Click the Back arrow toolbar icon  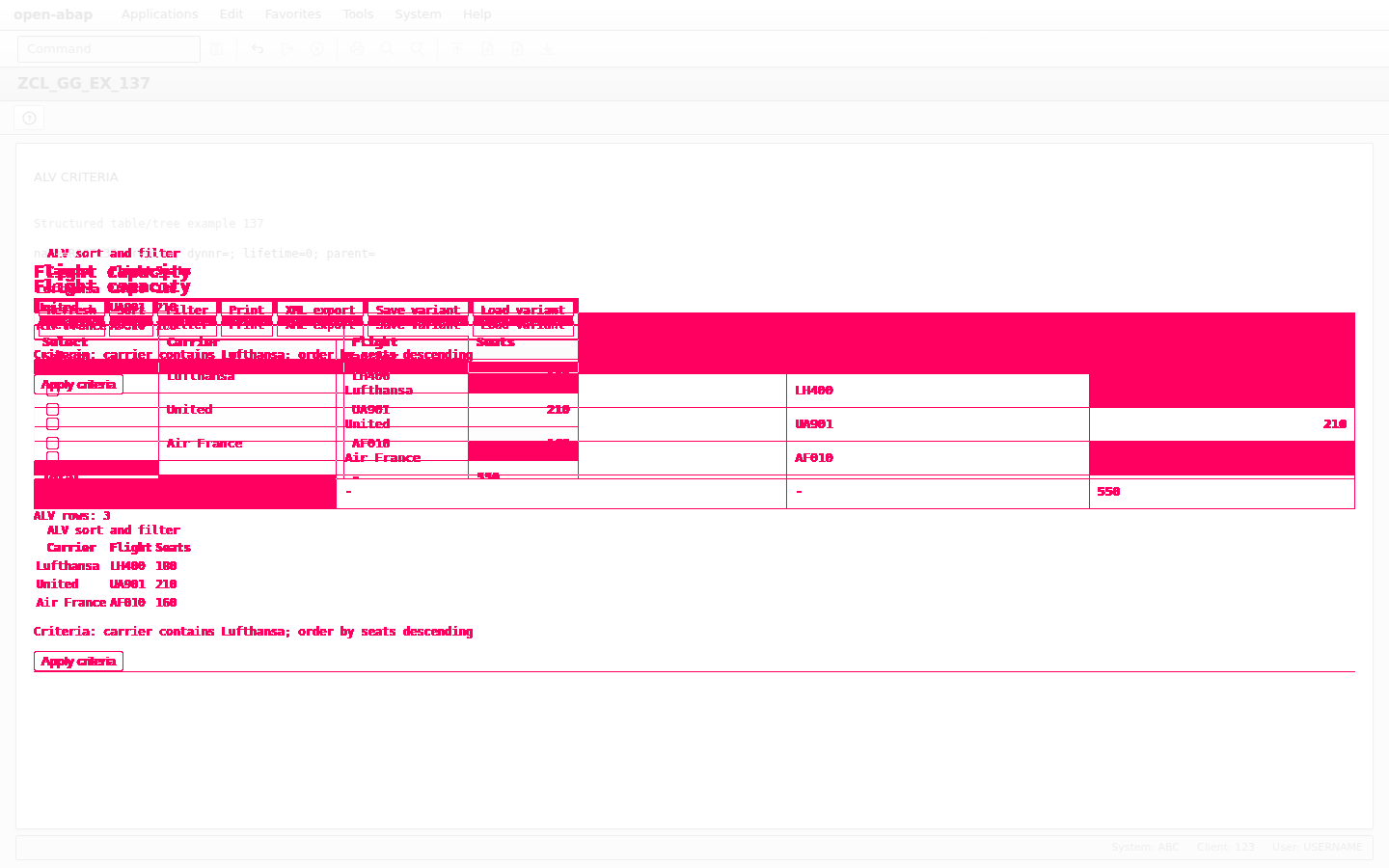258,49
